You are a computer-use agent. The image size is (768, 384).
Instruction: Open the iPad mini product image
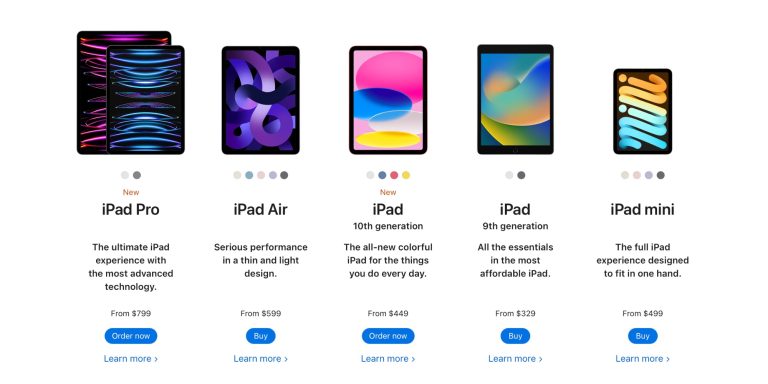point(643,112)
